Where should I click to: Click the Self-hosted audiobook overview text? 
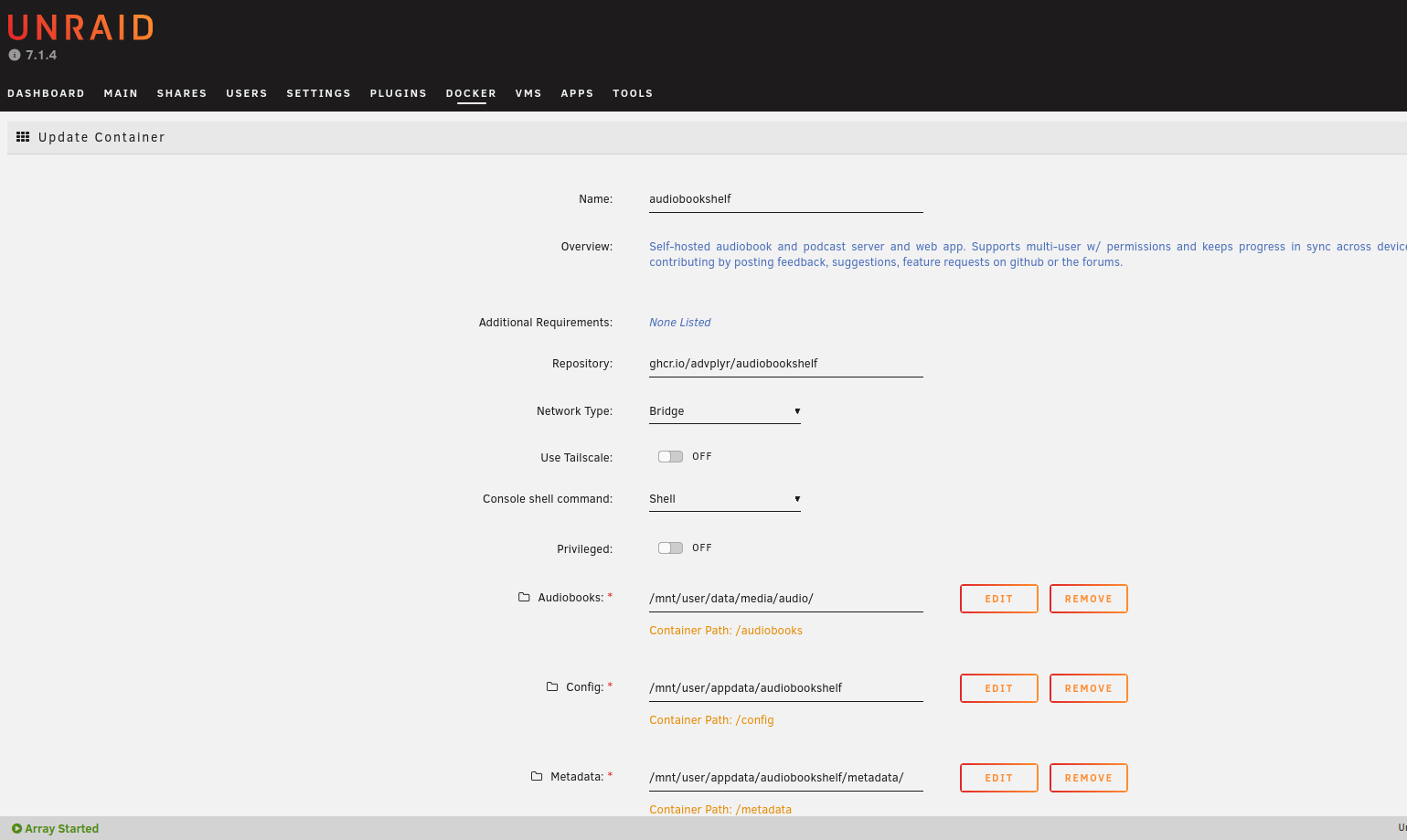click(x=1028, y=254)
